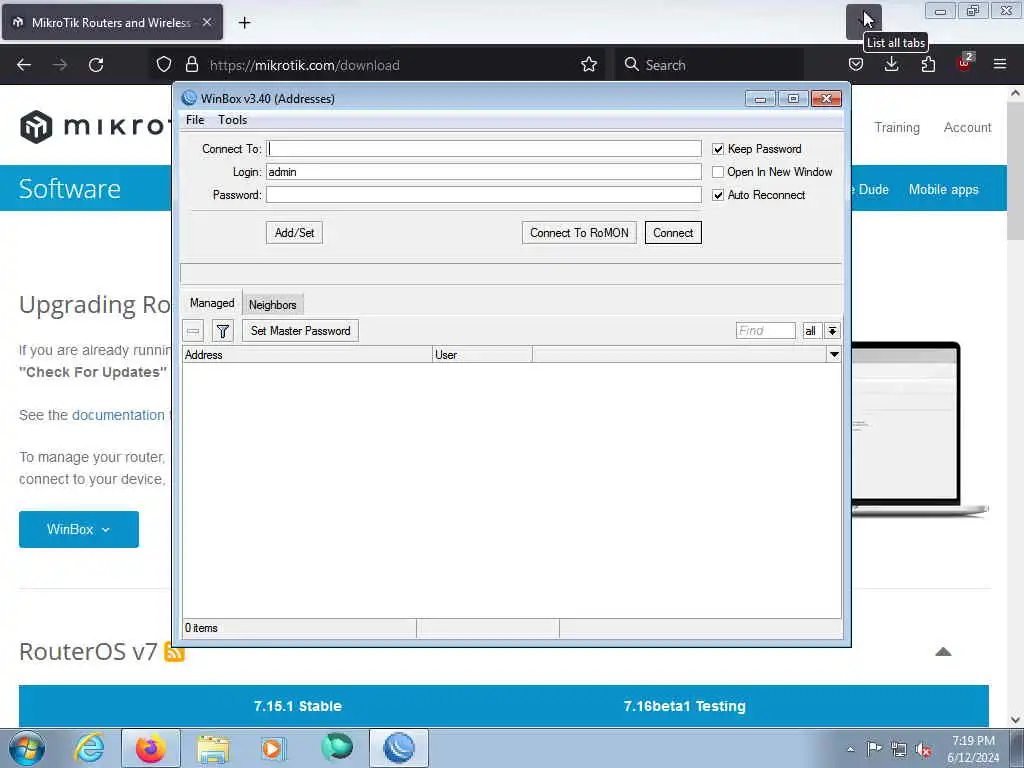Image resolution: width=1024 pixels, height=768 pixels.
Task: Click the Firefox Search box
Action: click(x=709, y=65)
